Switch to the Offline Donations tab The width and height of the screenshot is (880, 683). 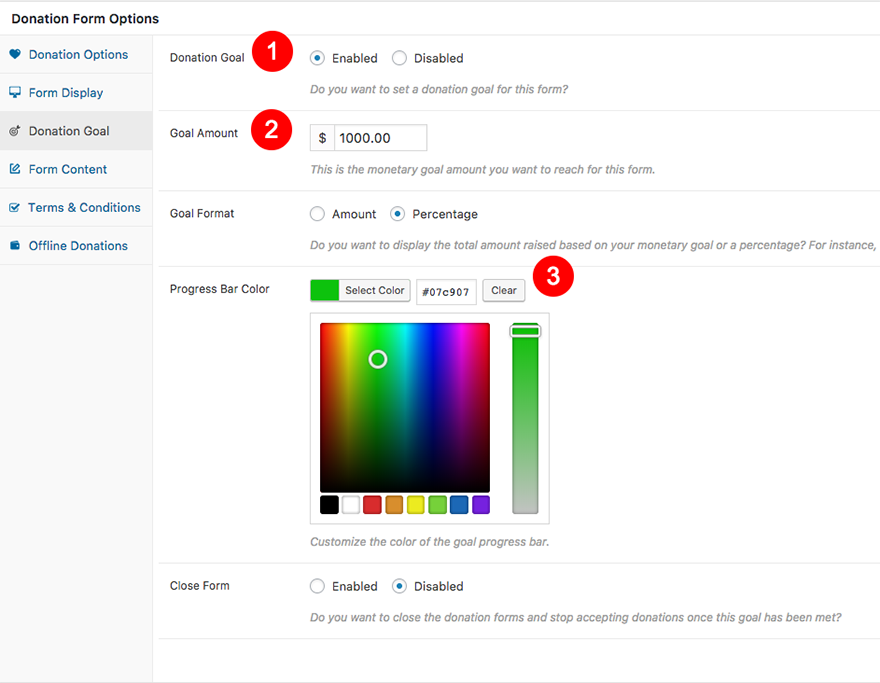pos(78,246)
